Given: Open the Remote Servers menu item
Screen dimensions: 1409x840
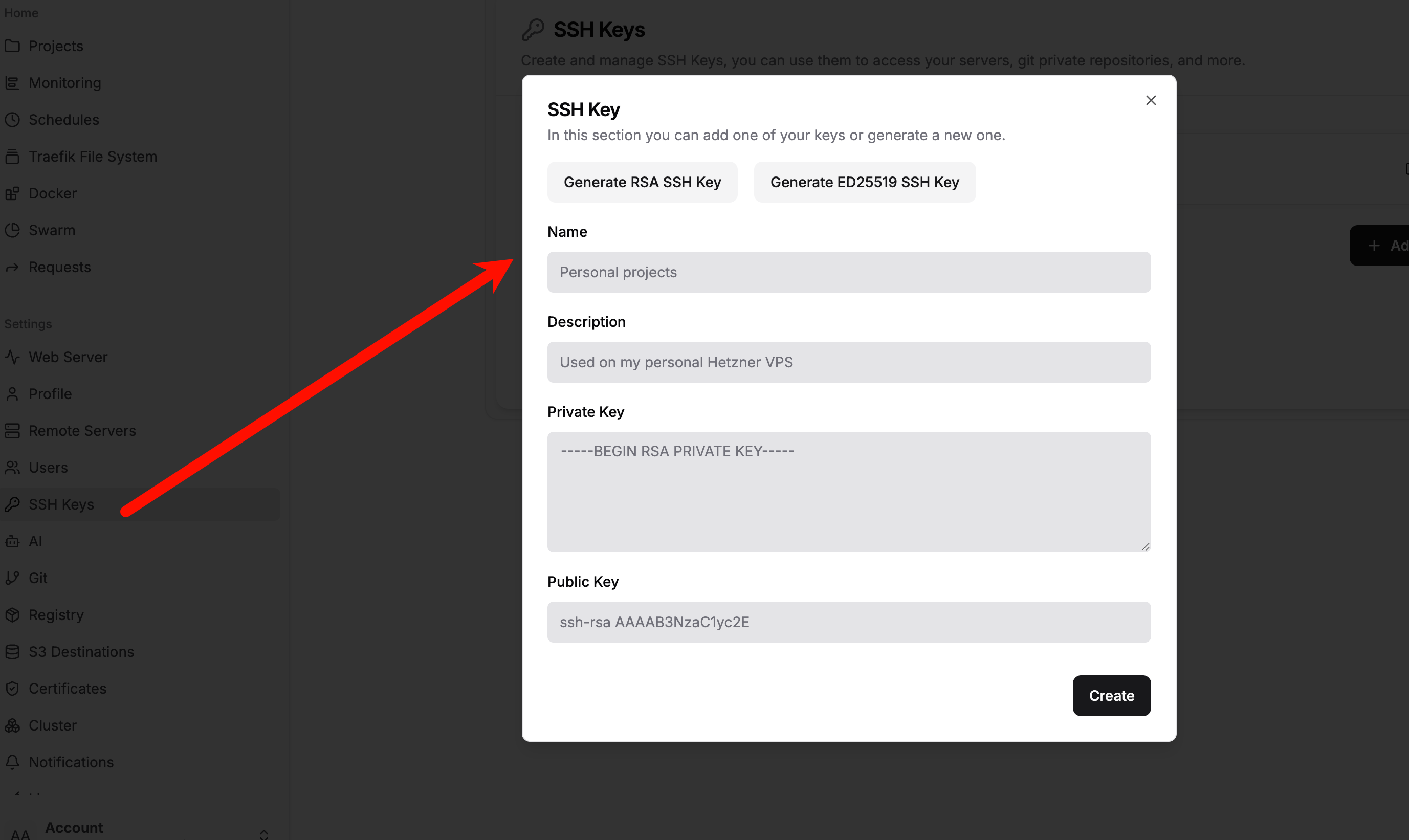Looking at the screenshot, I should 82,431.
